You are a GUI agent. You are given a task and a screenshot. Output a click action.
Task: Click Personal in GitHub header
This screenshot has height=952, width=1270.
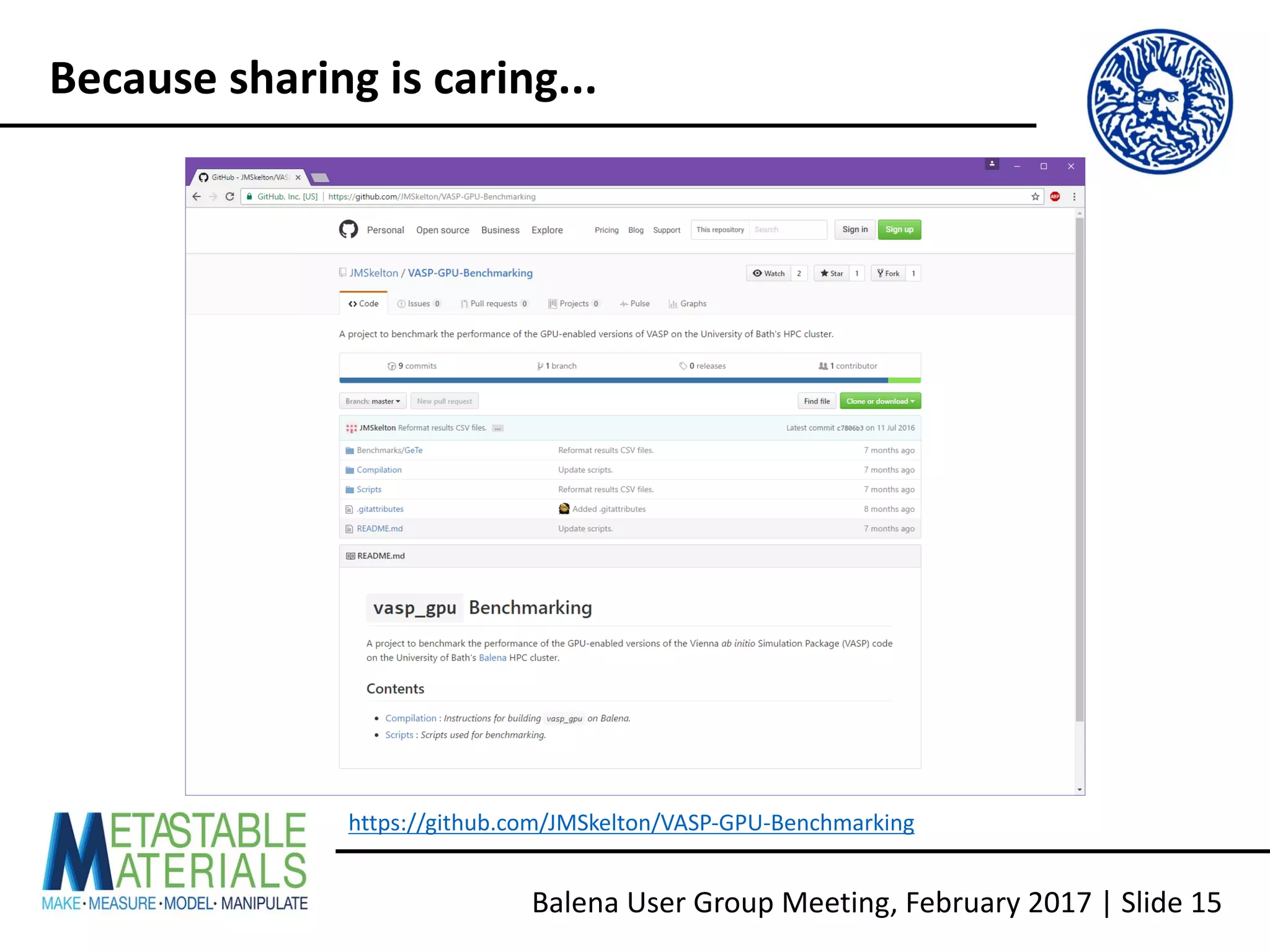click(x=385, y=230)
